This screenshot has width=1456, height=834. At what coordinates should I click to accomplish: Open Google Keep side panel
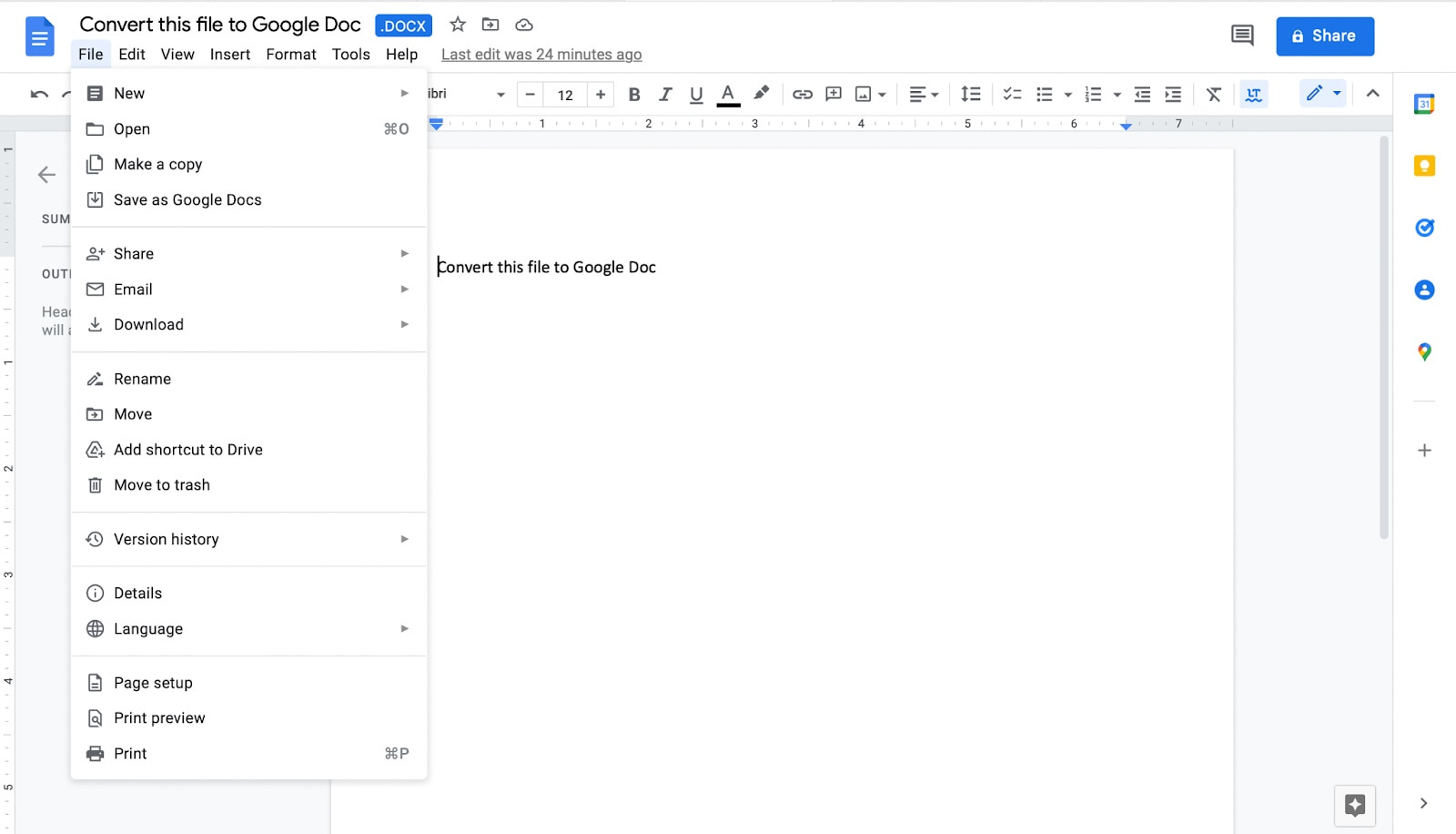click(x=1424, y=166)
